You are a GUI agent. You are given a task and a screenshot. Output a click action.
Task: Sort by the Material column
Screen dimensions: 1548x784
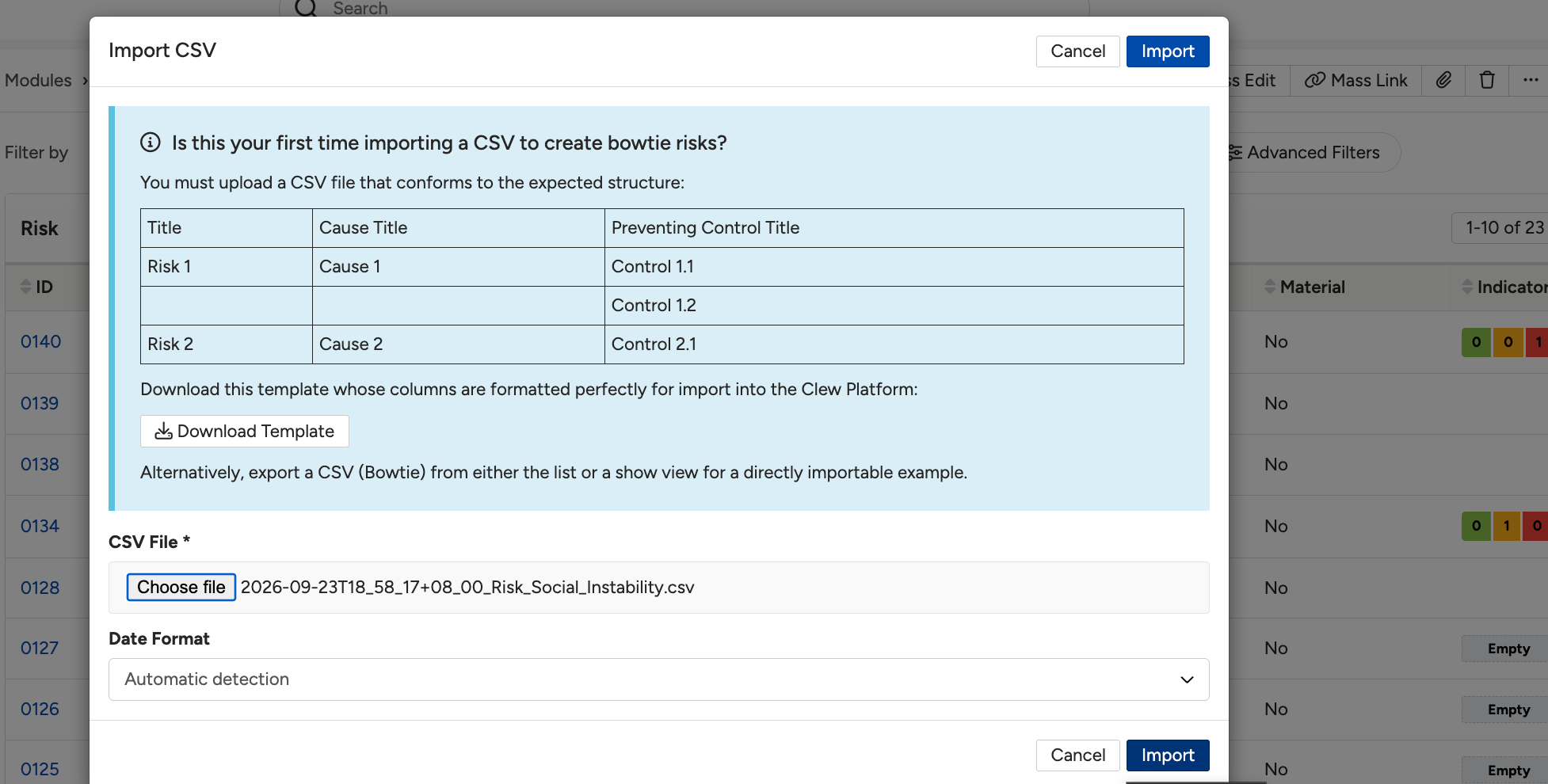tap(1305, 287)
